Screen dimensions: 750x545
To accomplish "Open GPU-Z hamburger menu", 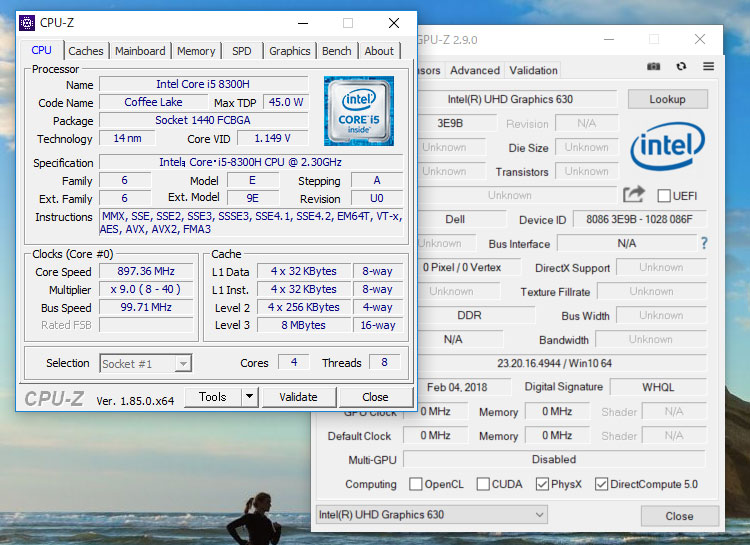I will 708,67.
